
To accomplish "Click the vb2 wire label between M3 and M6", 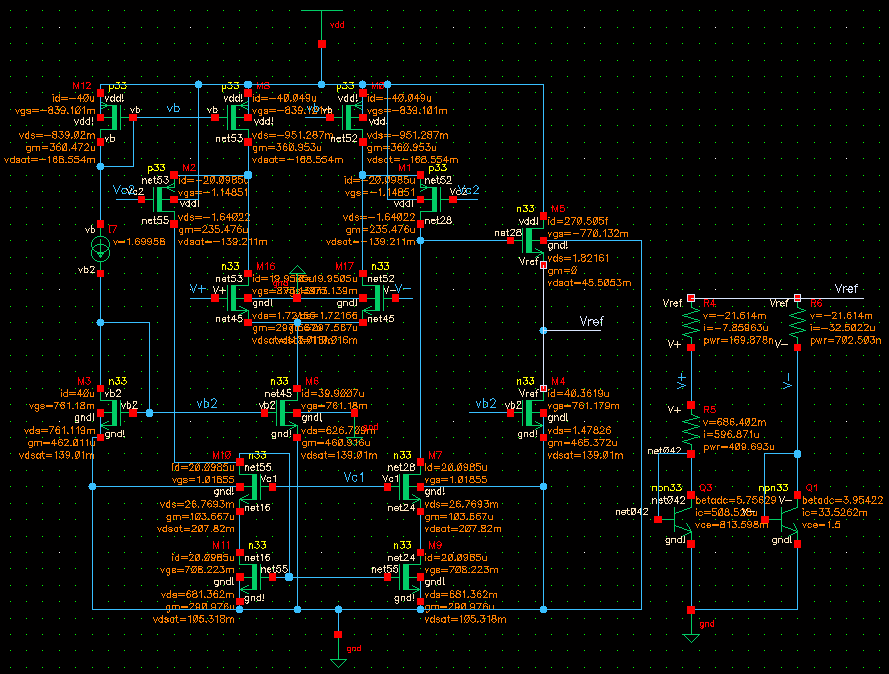I will click(206, 404).
